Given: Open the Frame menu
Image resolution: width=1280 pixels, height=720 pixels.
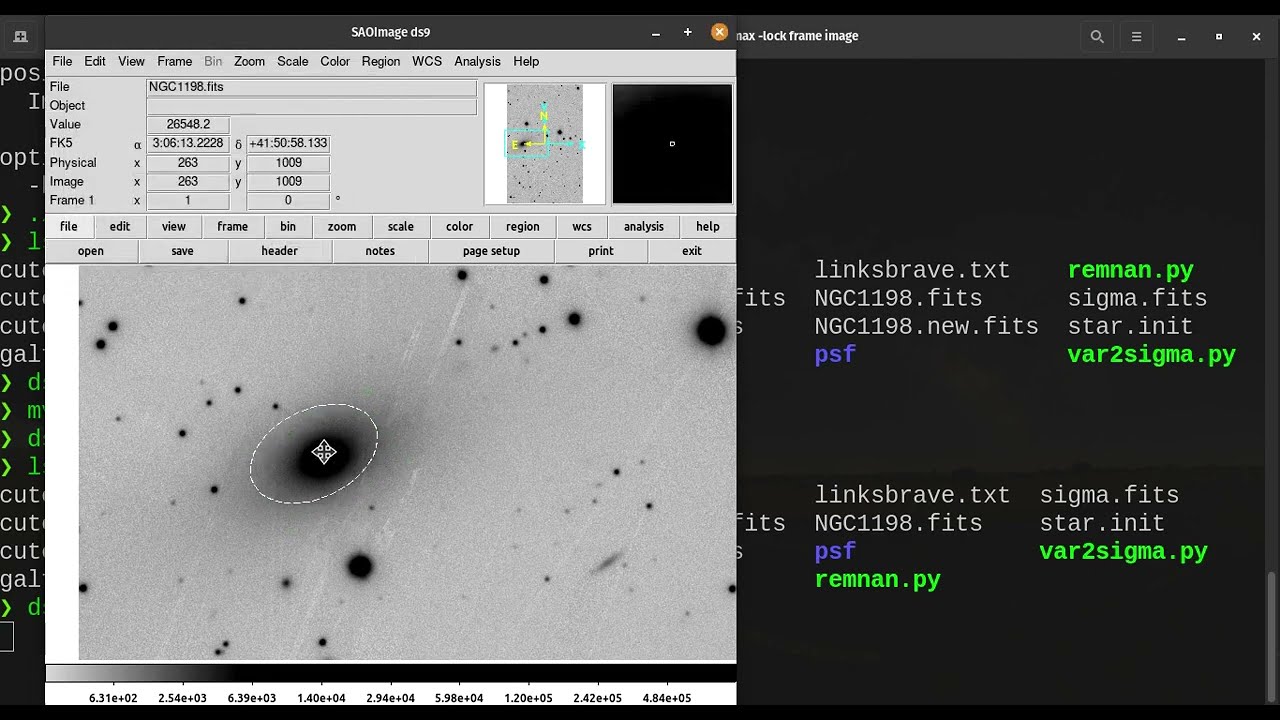Looking at the screenshot, I should pos(174,61).
